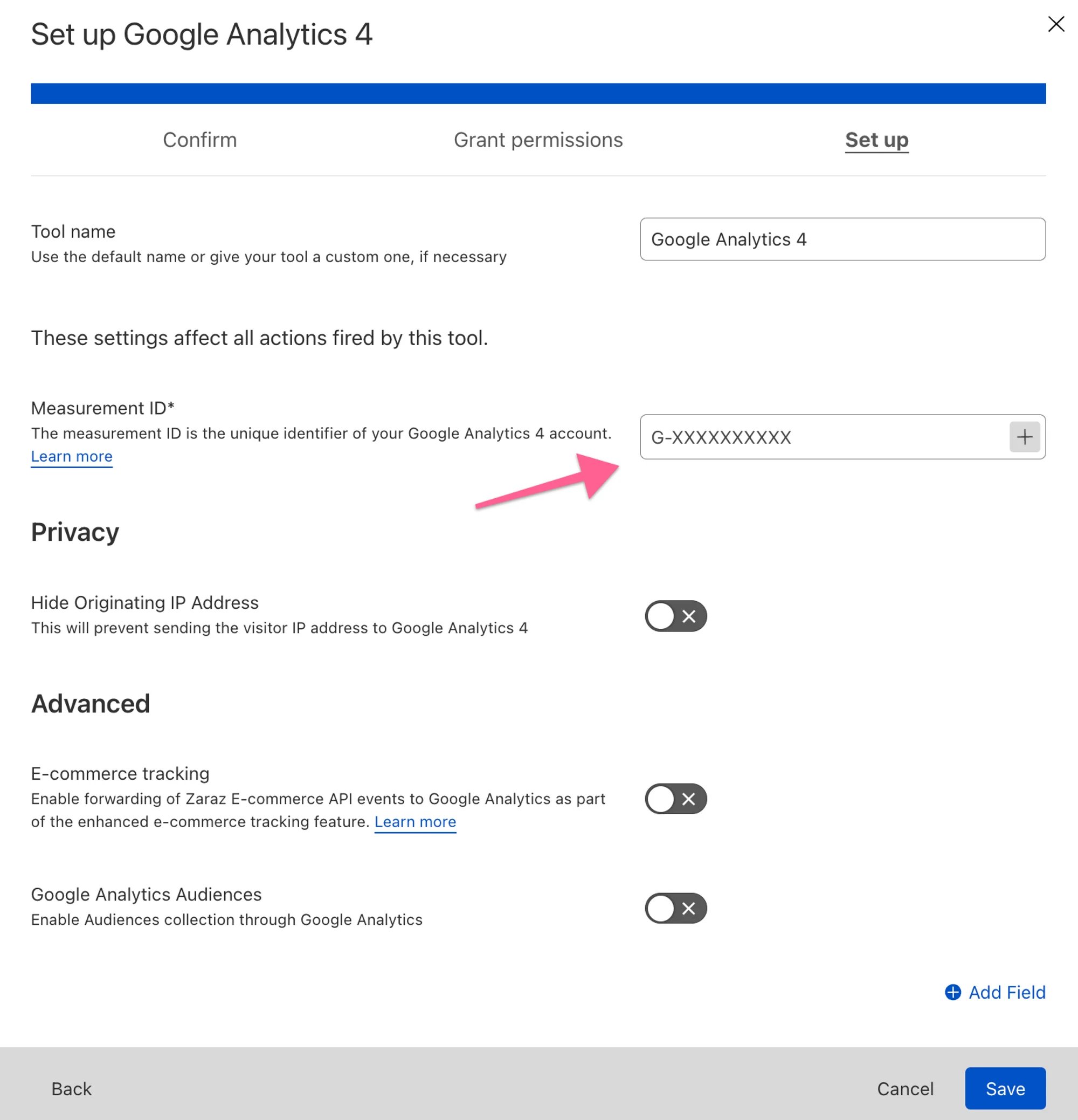This screenshot has height=1120, width=1078.
Task: Click the plus icon in Measurement ID field
Action: coord(1024,437)
